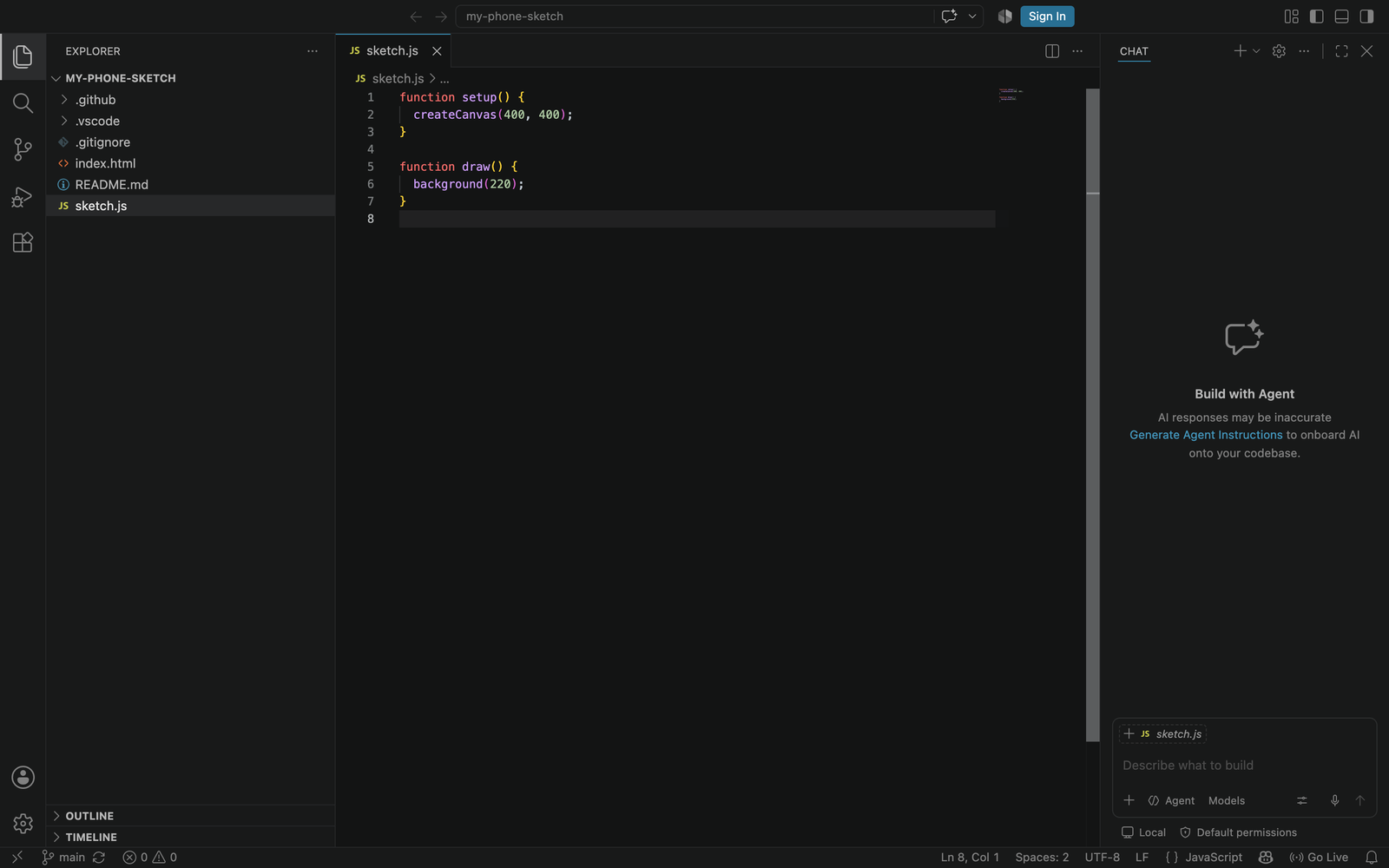The image size is (1389, 868).
Task: Start a new chat with plus icon
Action: pos(1240,51)
